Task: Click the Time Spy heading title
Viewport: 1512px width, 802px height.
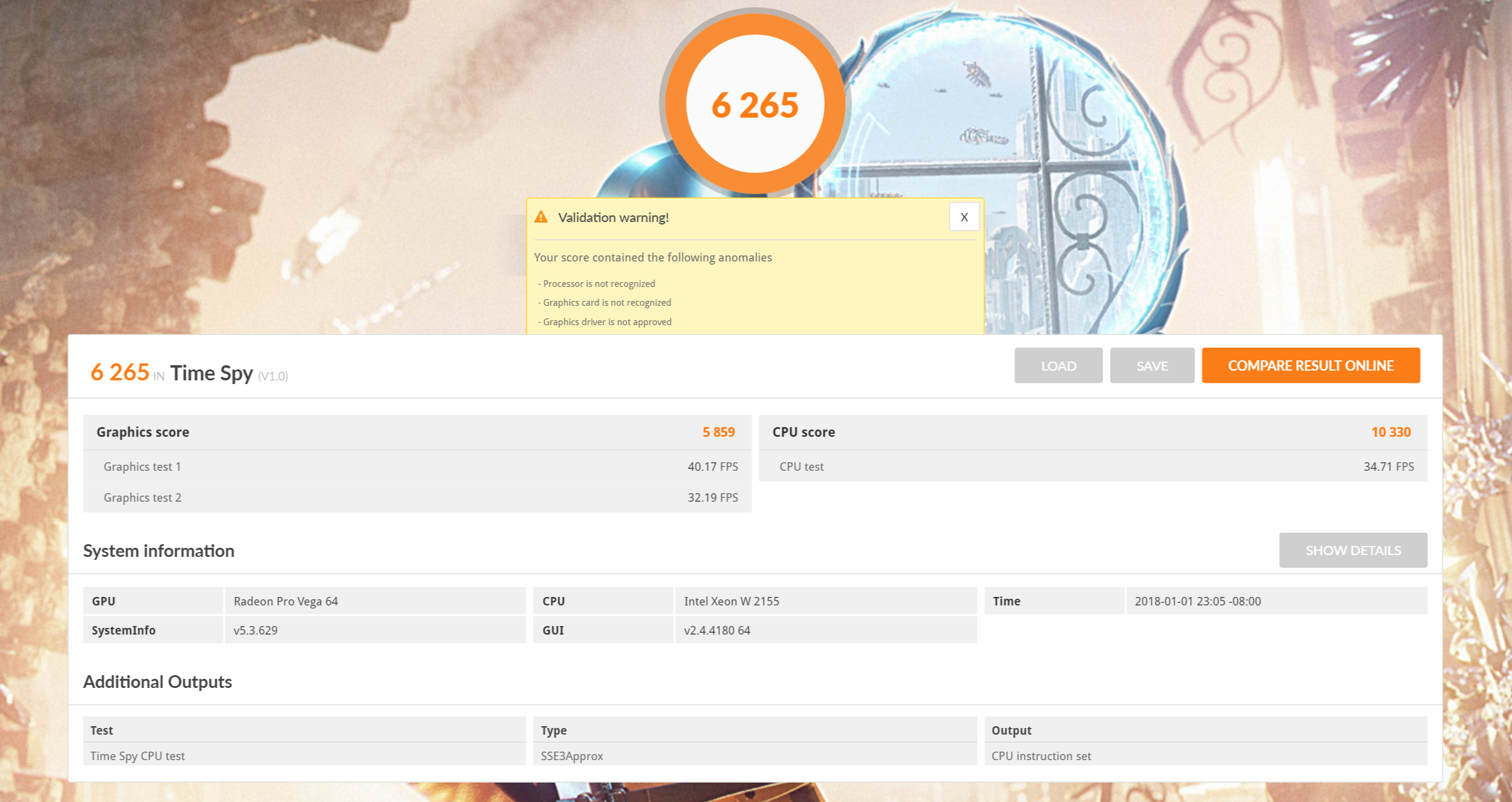Action: tap(211, 373)
